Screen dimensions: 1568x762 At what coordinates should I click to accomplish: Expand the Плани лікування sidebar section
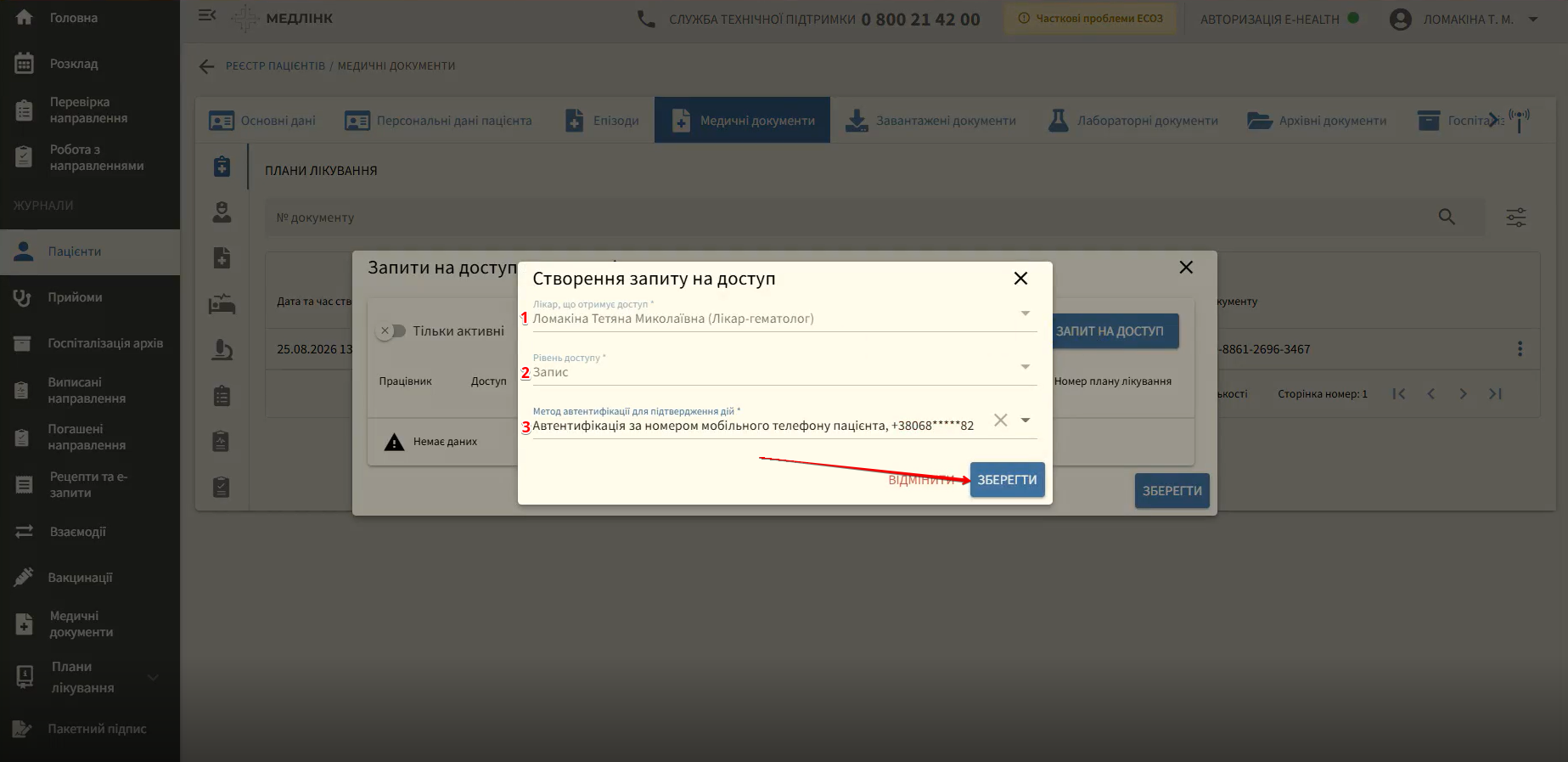point(153,677)
